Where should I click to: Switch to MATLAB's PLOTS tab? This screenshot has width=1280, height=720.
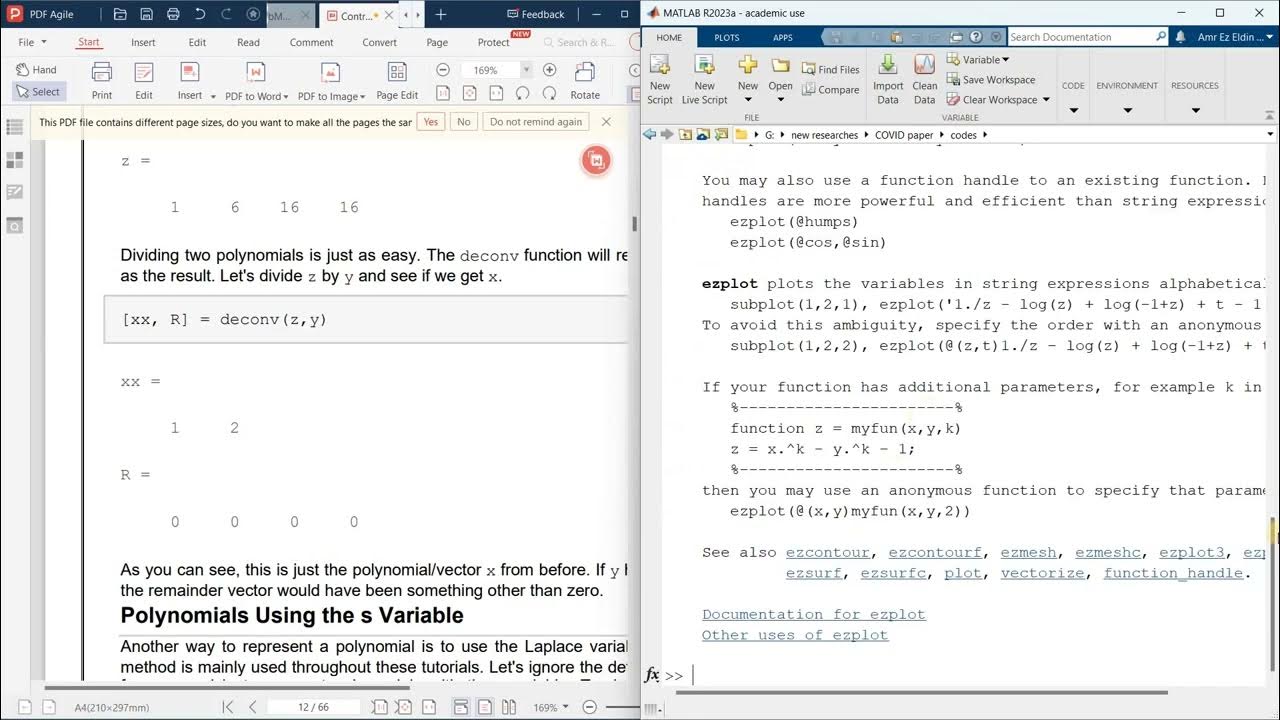(x=727, y=37)
